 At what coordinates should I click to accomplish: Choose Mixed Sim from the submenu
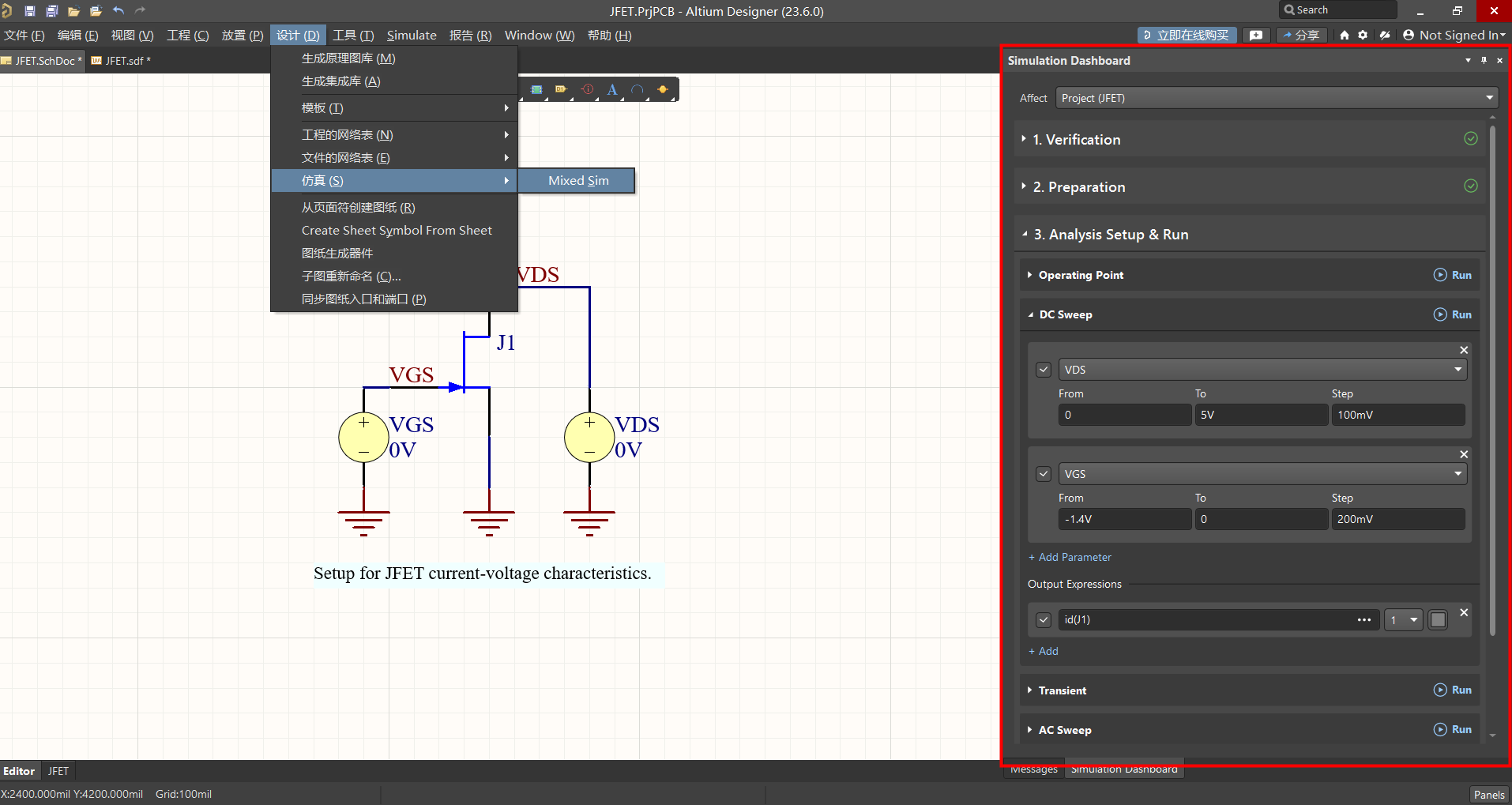577,181
